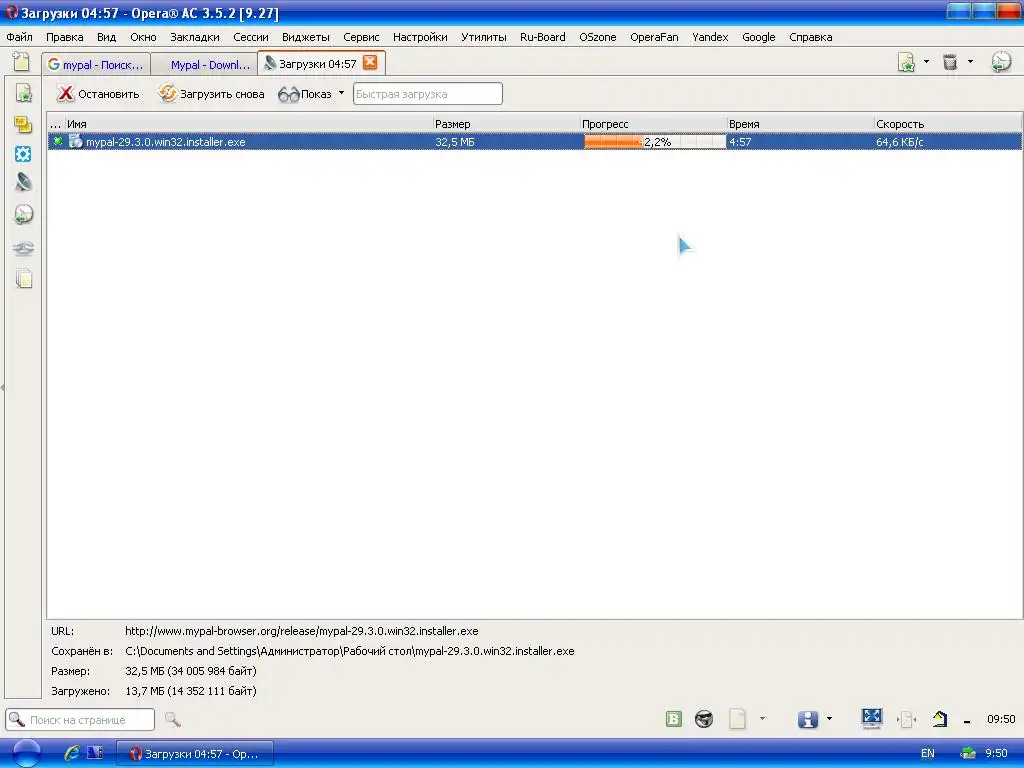
Task: Click the closed tabs trash bin icon
Action: [950, 62]
